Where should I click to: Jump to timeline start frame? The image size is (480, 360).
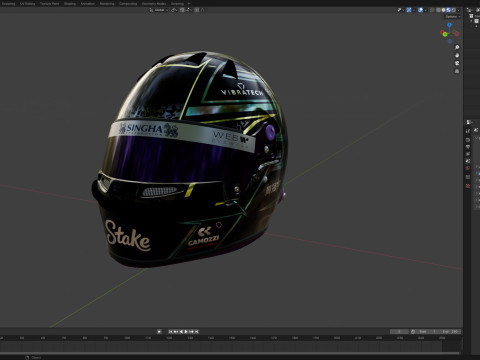tap(170, 332)
